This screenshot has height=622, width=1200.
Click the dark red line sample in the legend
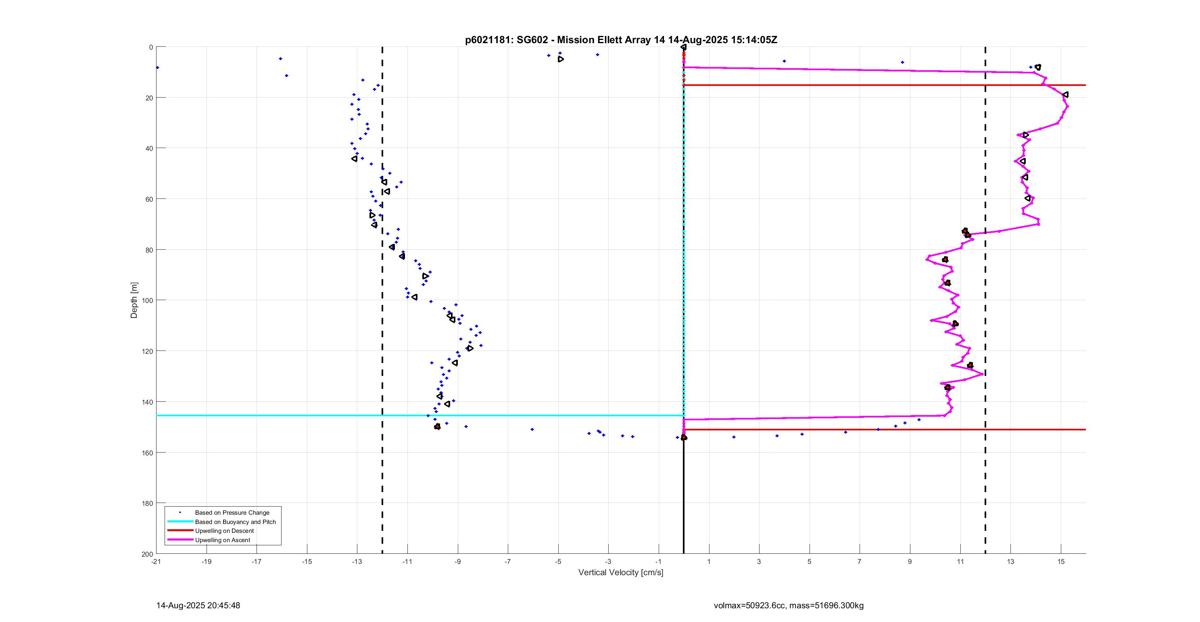pyautogui.click(x=179, y=531)
